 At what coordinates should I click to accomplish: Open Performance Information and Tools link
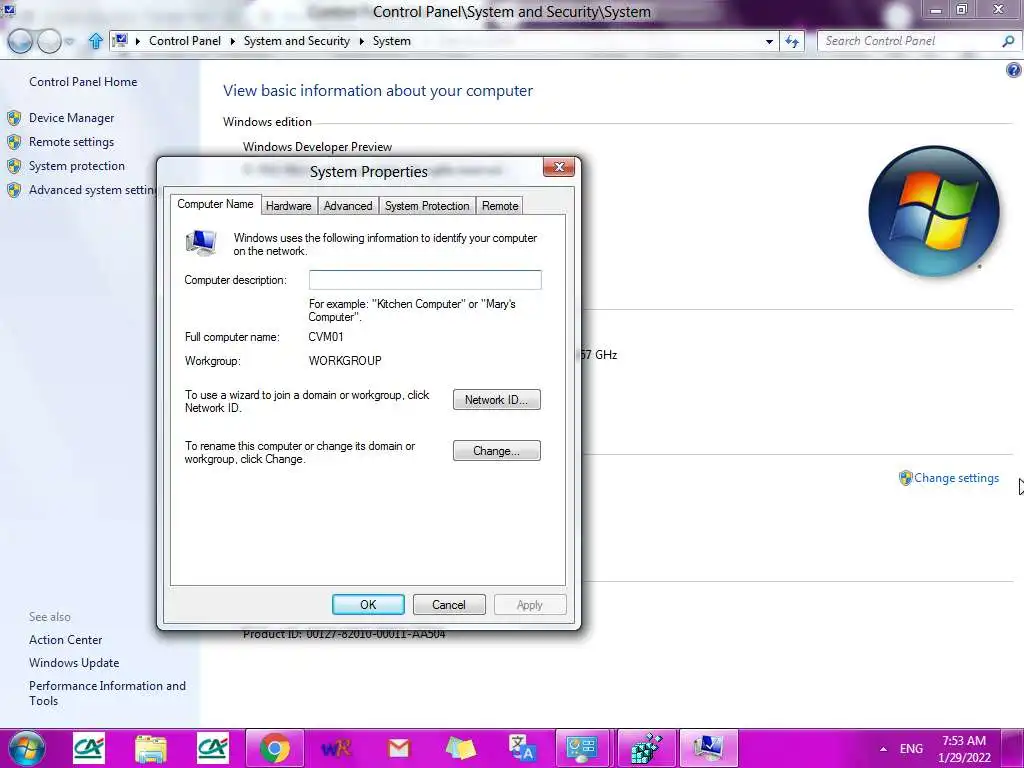click(107, 693)
